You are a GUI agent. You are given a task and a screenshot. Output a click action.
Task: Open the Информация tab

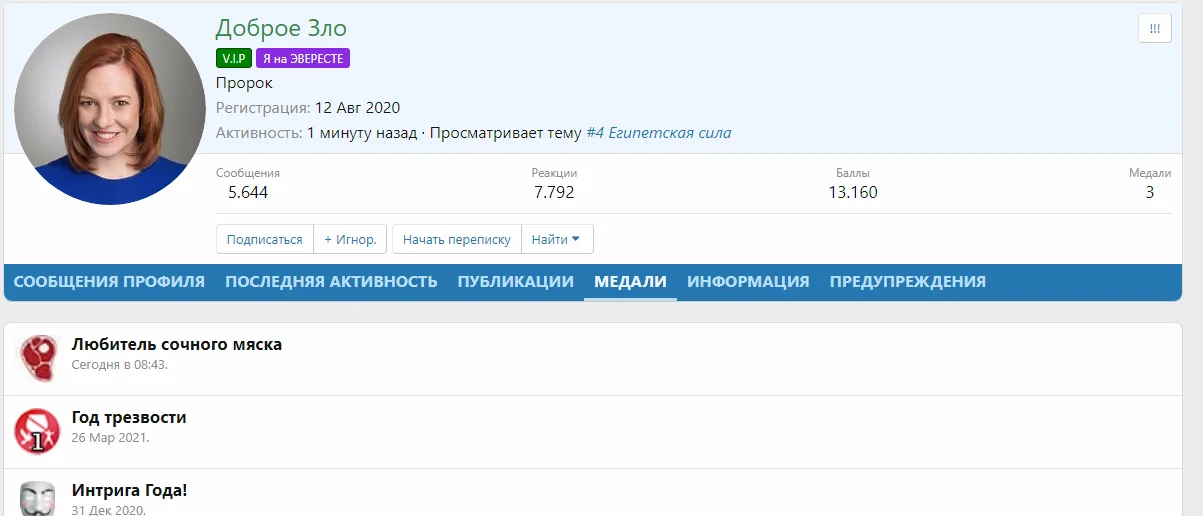(748, 282)
